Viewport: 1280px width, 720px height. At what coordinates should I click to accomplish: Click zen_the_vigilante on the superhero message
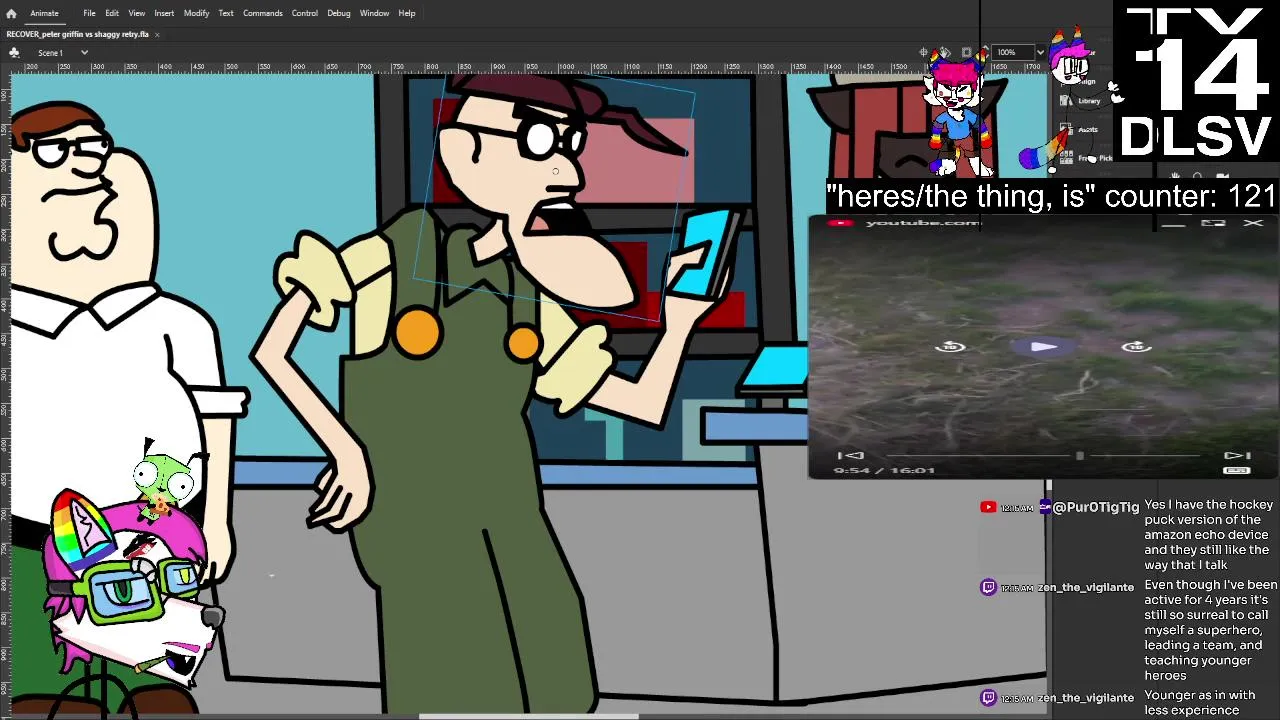(x=1086, y=587)
